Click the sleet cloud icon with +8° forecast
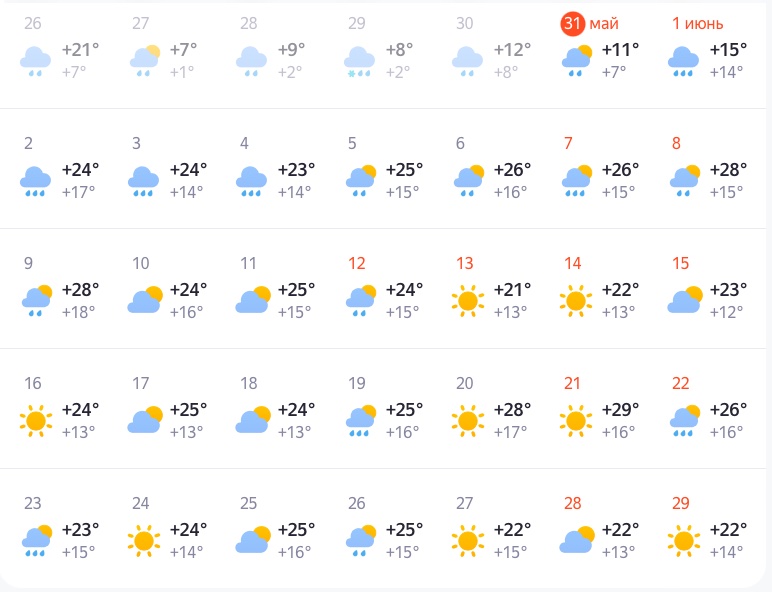 (x=360, y=60)
